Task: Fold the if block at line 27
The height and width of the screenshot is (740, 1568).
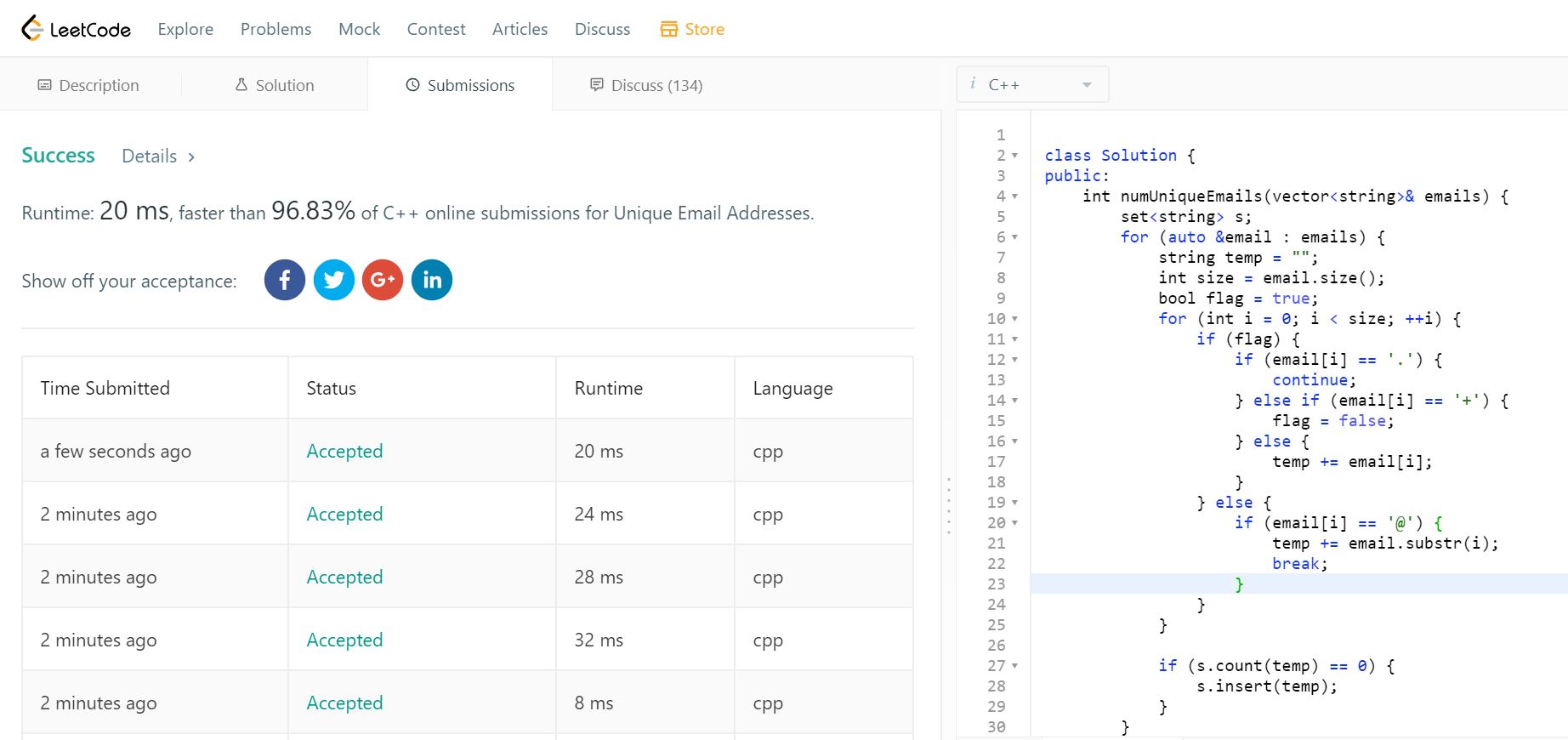Action: 1014,666
